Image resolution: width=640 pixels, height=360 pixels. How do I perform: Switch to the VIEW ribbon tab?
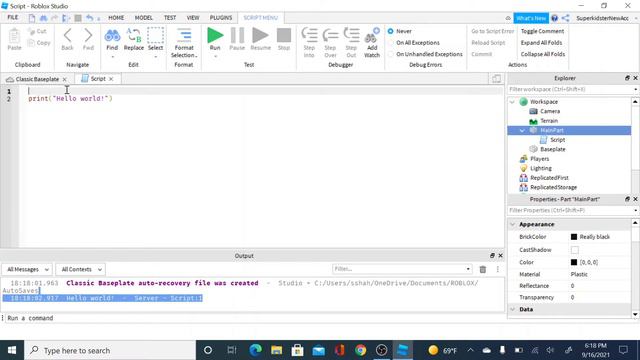[x=193, y=18]
